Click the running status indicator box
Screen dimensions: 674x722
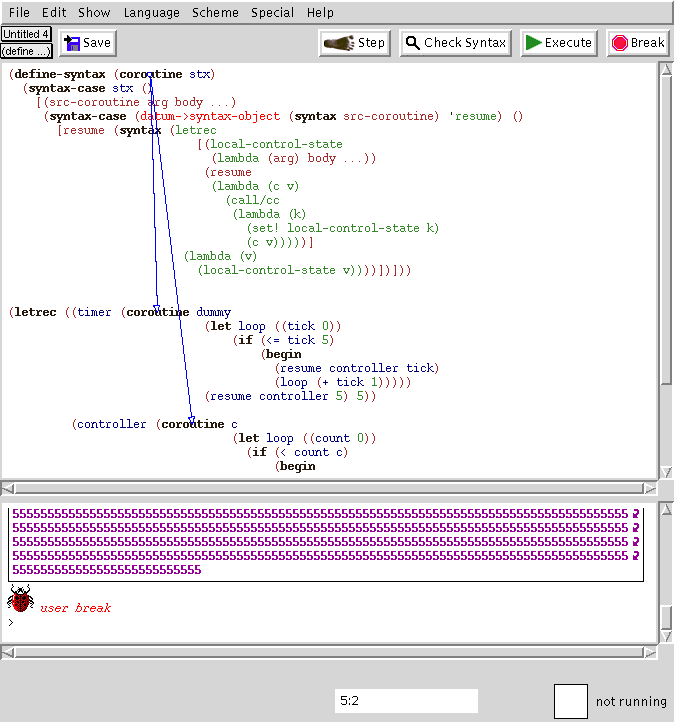(x=570, y=701)
